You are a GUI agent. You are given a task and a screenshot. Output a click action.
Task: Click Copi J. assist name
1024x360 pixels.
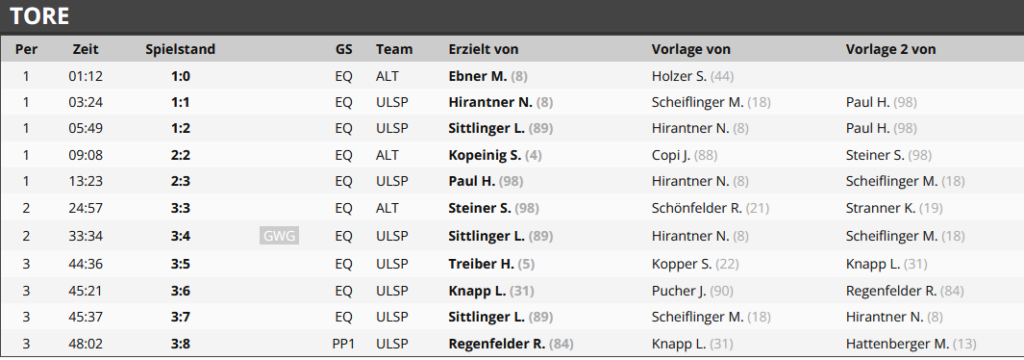(x=671, y=155)
